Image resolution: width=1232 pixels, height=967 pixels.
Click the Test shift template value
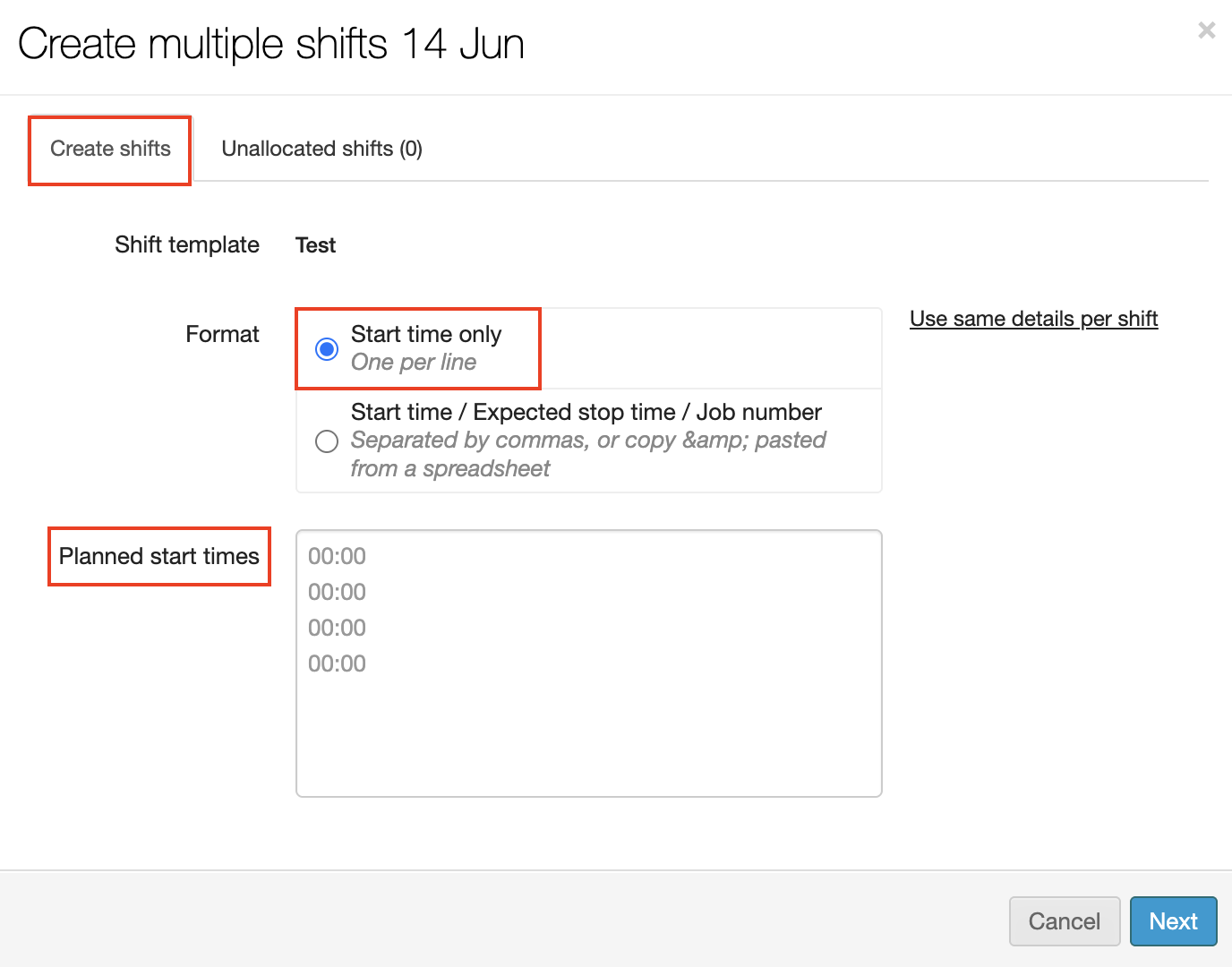315,245
